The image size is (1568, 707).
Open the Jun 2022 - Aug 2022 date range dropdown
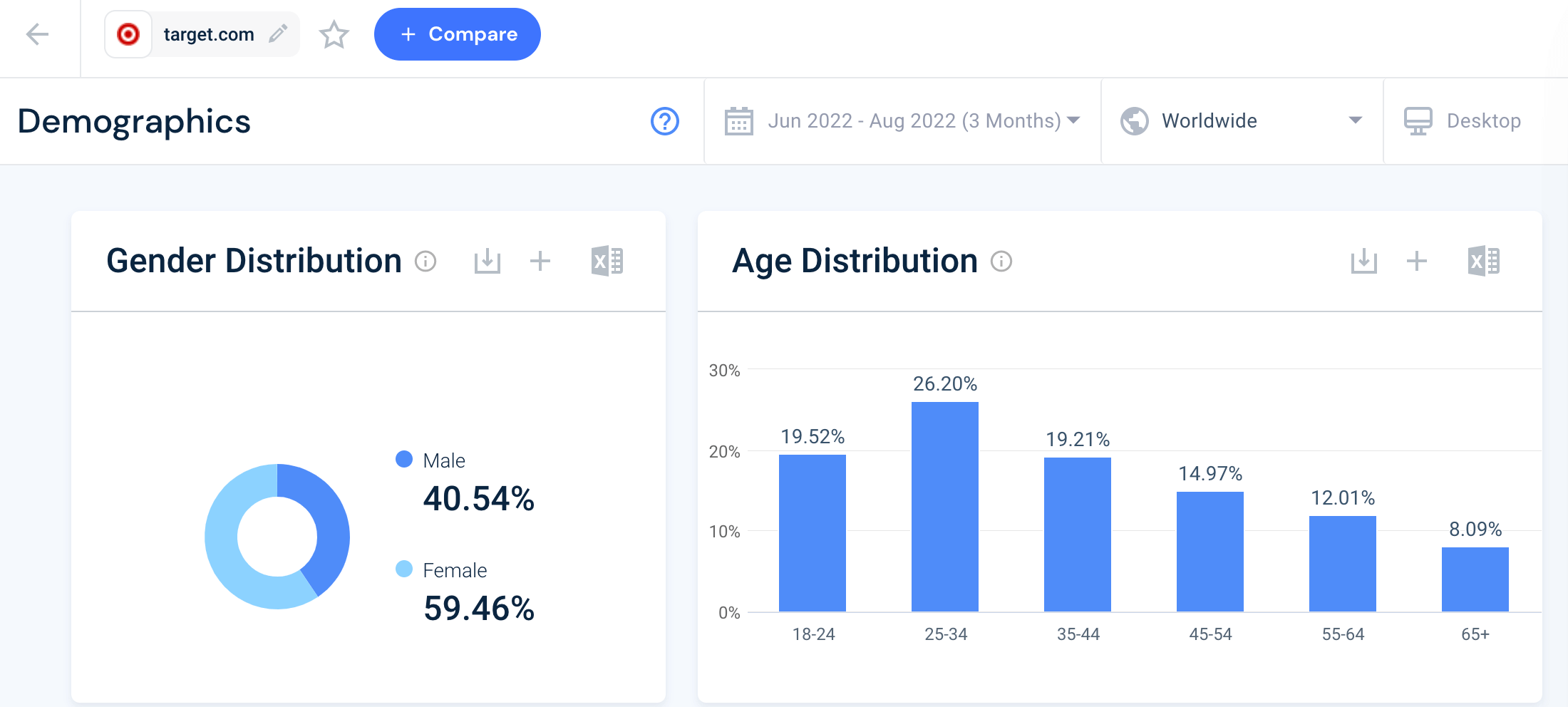[902, 121]
